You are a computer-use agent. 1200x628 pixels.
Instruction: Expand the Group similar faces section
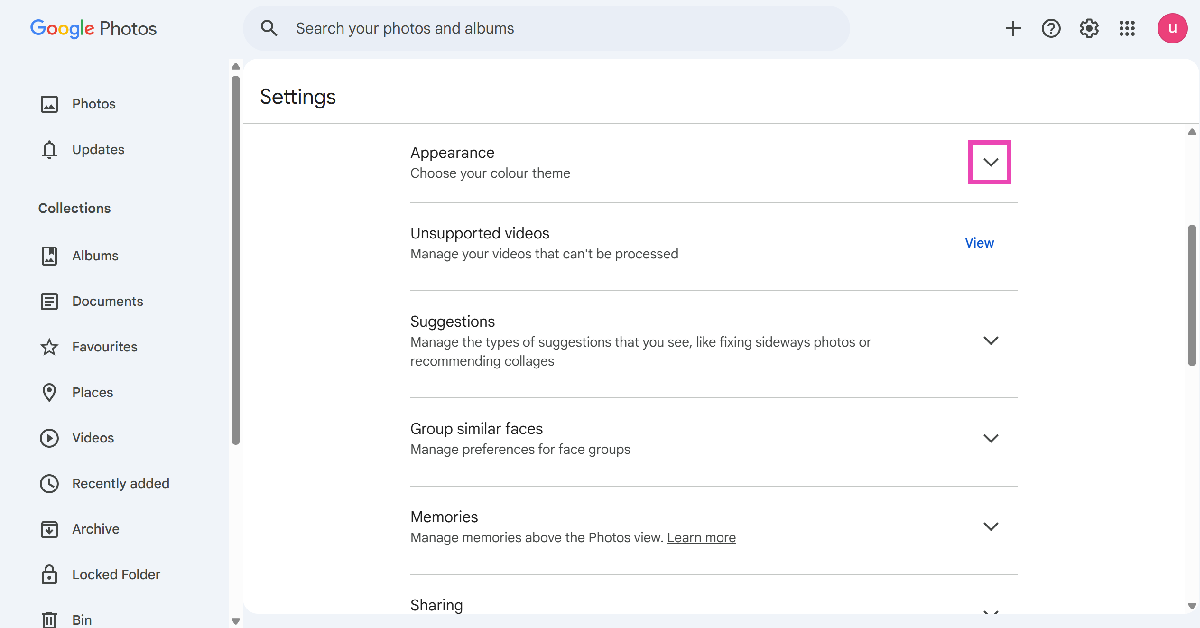tap(990, 438)
